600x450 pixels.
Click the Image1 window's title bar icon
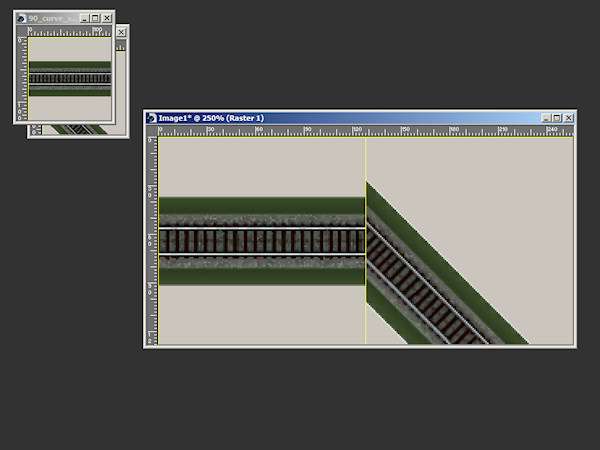(x=153, y=117)
